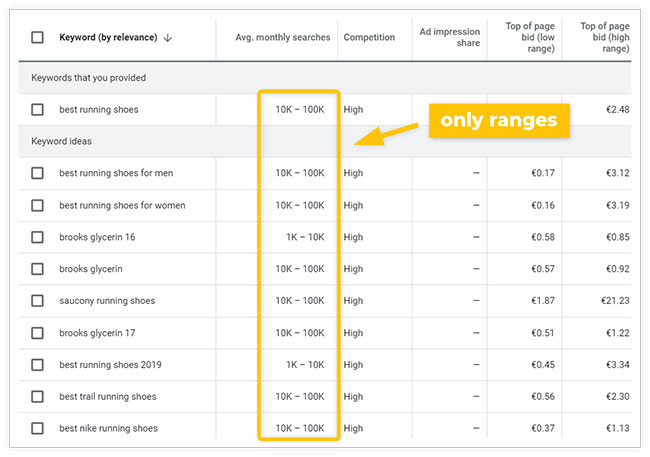Click the €21.23 high bid value

click(x=615, y=301)
